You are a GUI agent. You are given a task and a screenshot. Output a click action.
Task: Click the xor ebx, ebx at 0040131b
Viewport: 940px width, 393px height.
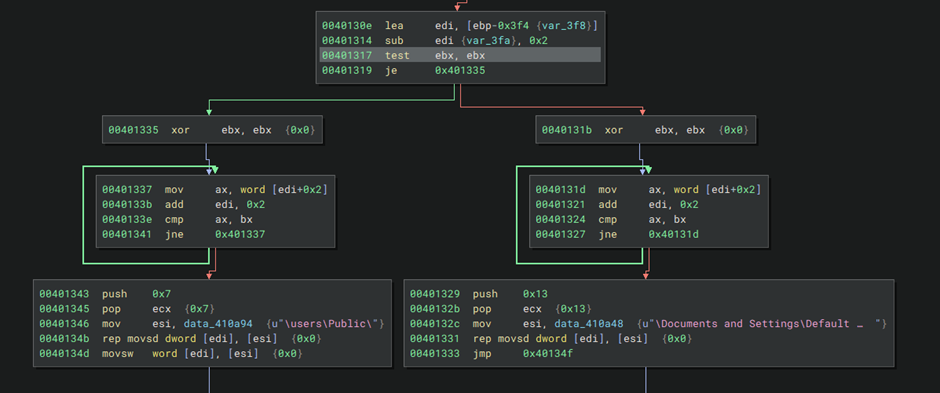click(x=646, y=129)
